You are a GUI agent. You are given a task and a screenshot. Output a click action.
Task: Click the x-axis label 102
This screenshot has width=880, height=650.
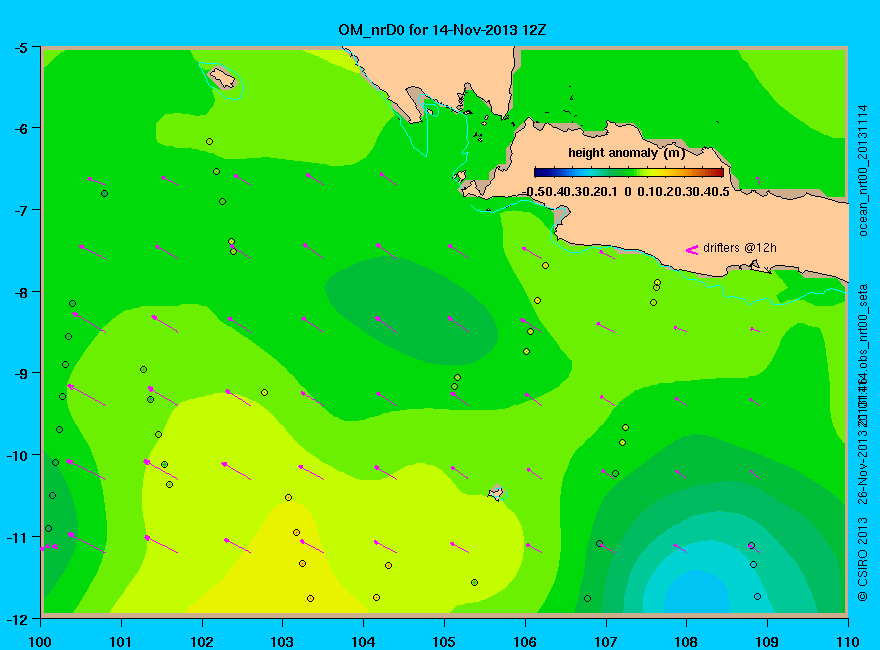202,642
